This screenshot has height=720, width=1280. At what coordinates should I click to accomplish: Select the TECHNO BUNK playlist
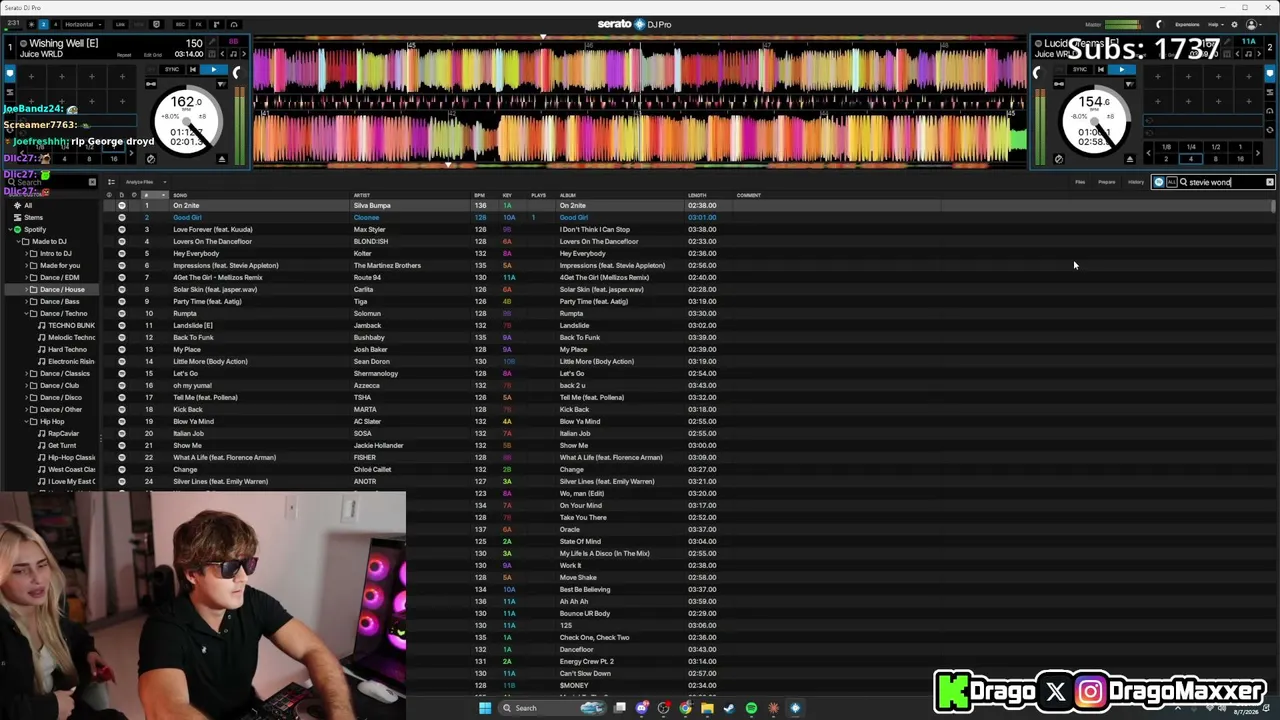[x=71, y=325]
